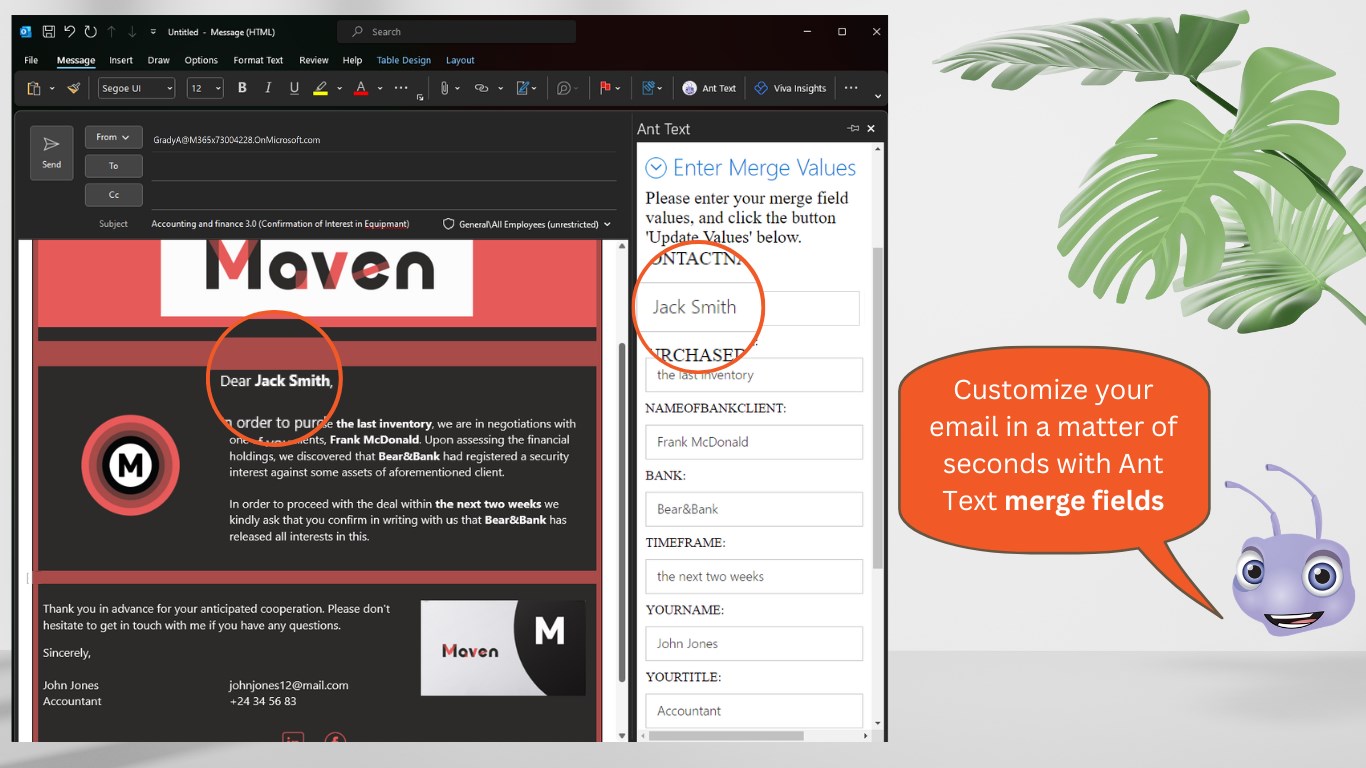Open more formatting options ellipsis
This screenshot has height=768, width=1366.
[x=401, y=88]
